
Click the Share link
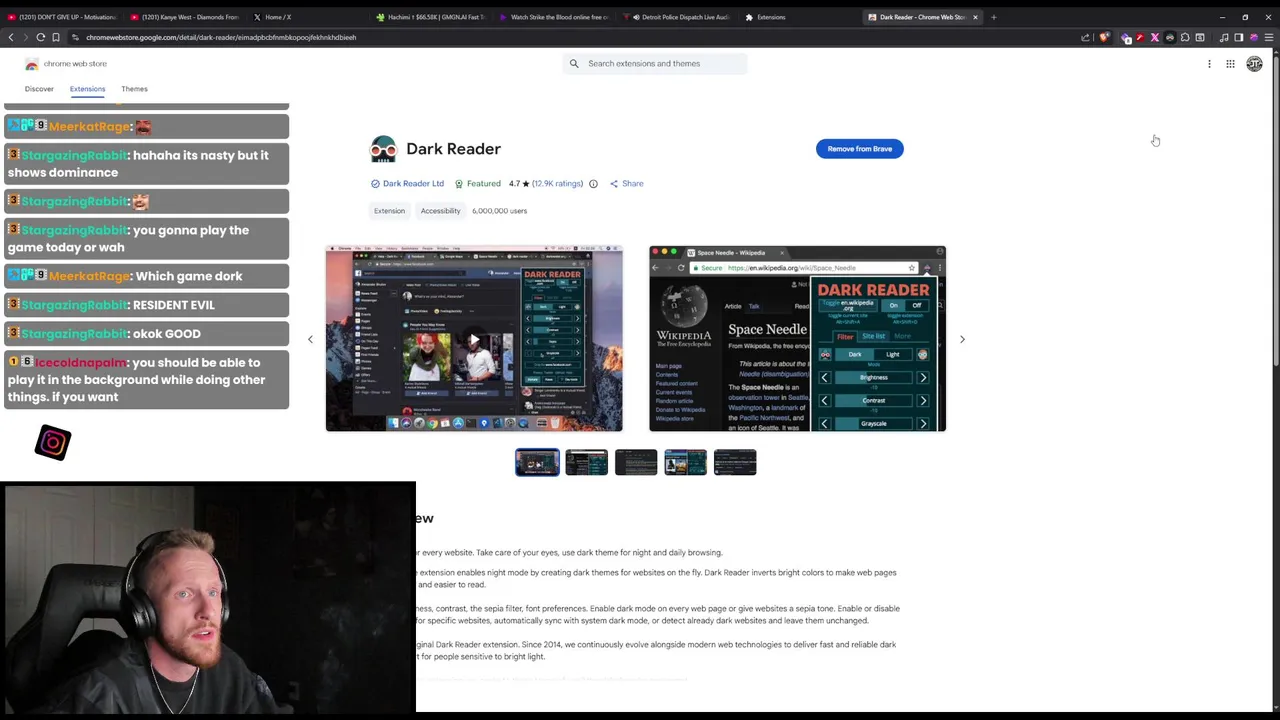pyautogui.click(x=627, y=184)
